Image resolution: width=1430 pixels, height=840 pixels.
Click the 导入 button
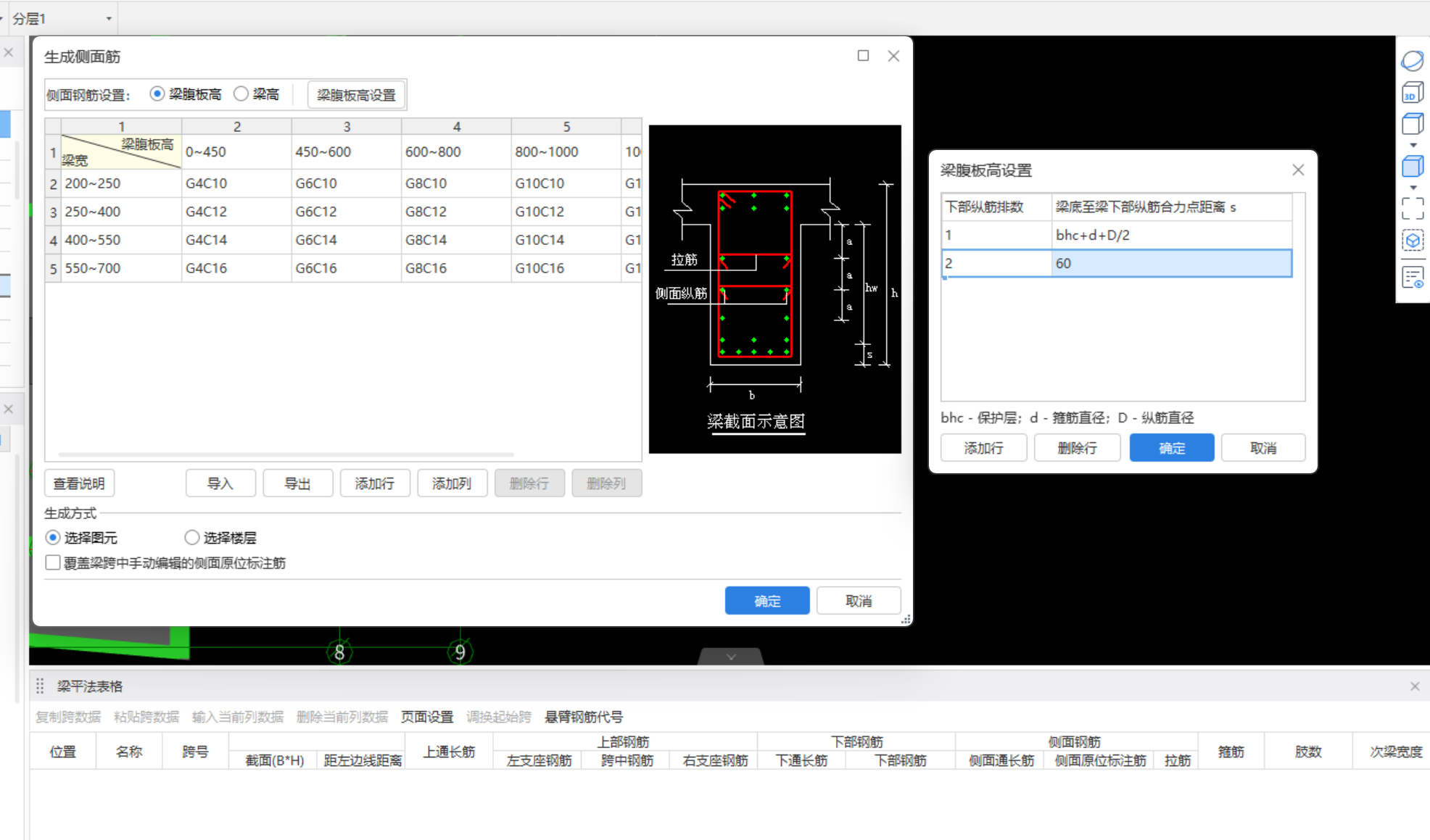[x=220, y=483]
